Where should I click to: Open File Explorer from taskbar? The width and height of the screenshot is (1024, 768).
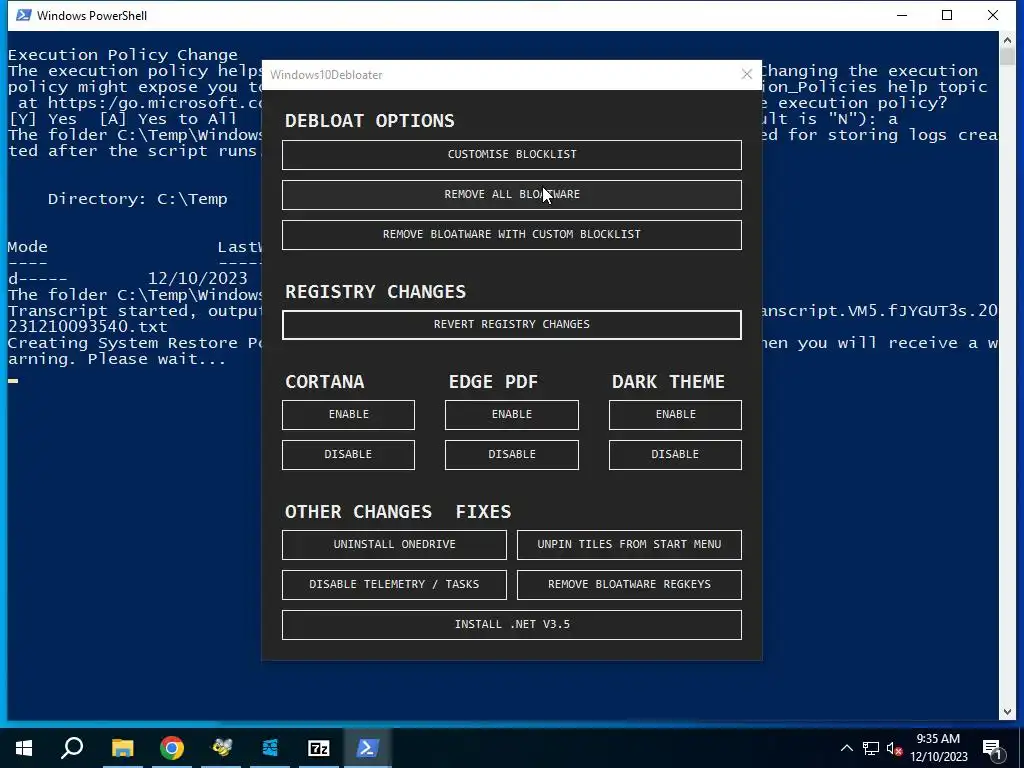click(122, 748)
